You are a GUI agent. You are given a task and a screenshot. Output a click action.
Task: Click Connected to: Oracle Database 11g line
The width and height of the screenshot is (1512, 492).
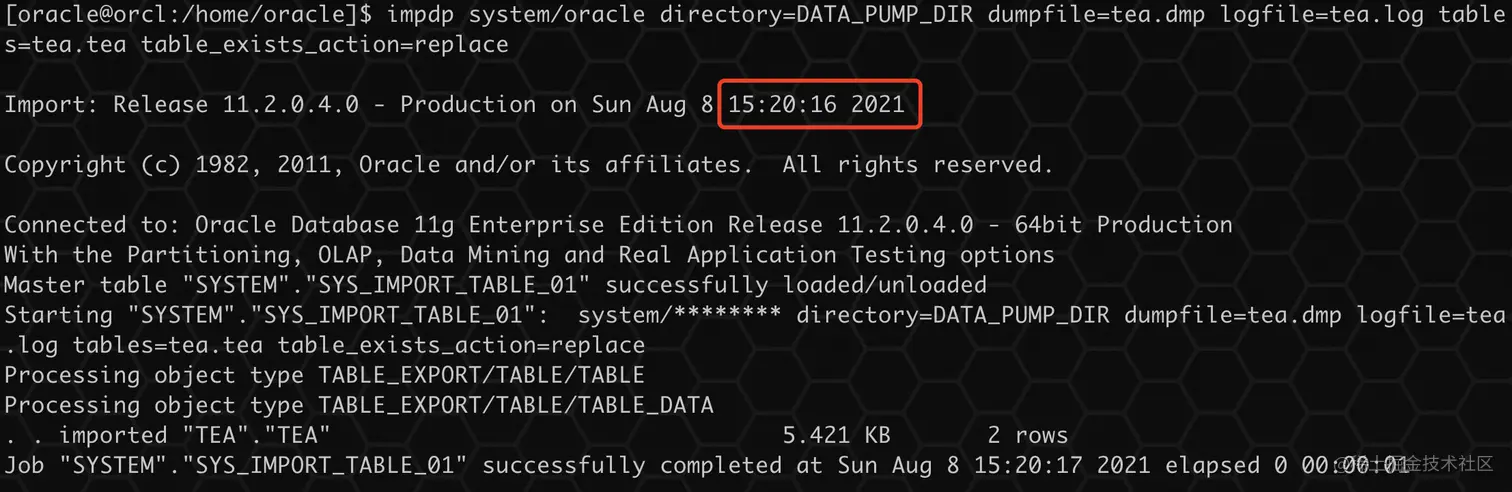coord(618,225)
